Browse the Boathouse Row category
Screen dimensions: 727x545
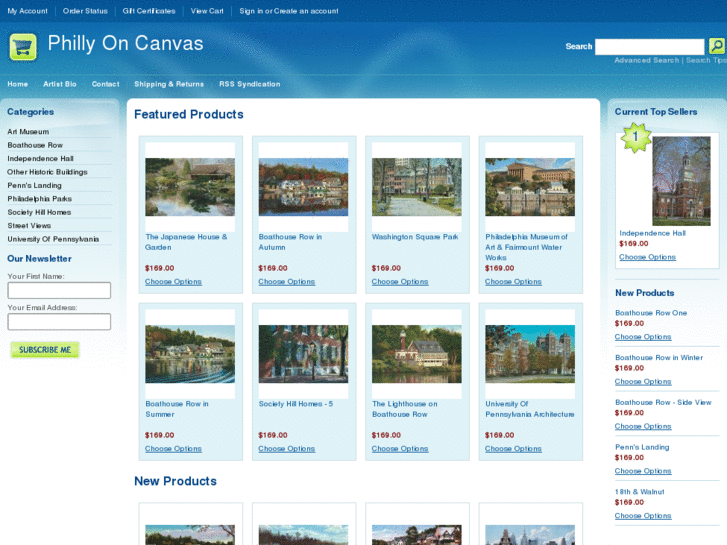point(35,145)
